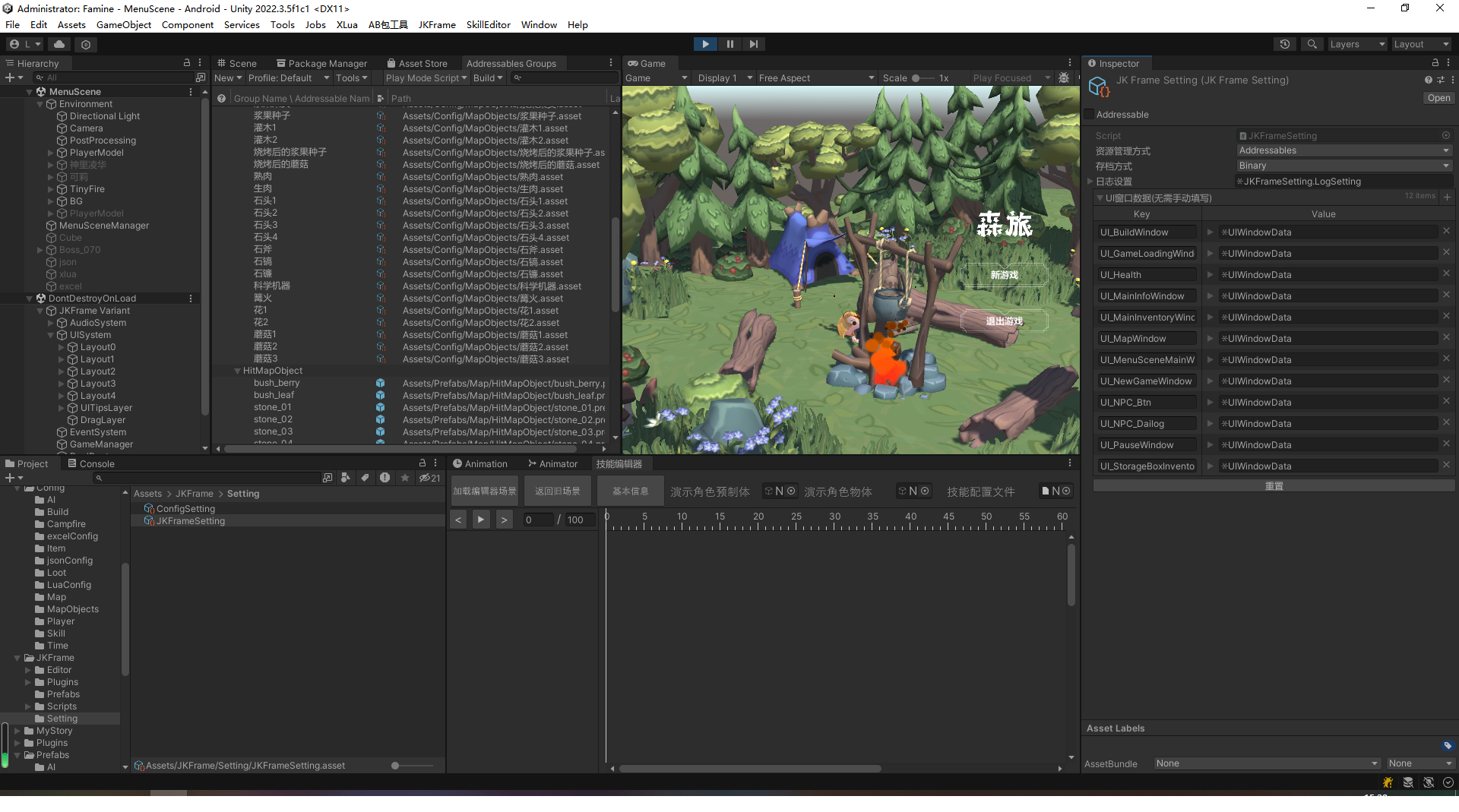Add a new UI window data entry with plus
The image size is (1459, 812).
tap(1448, 197)
